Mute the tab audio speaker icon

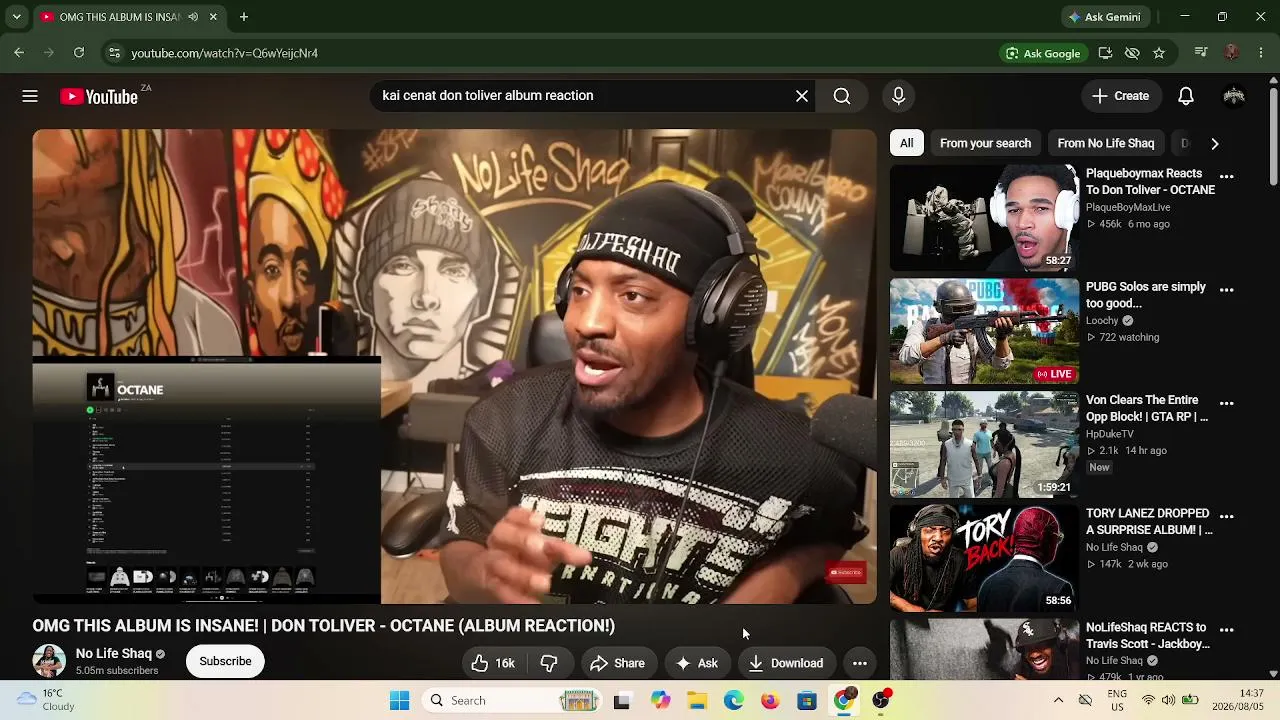coord(193,17)
